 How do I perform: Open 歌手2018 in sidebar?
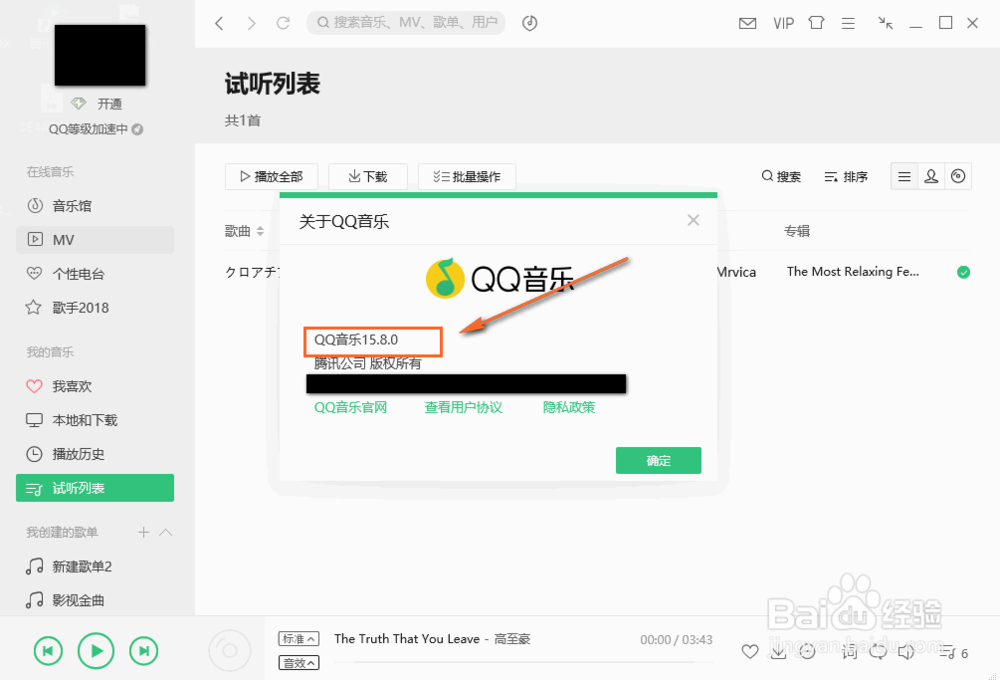click(x=95, y=308)
